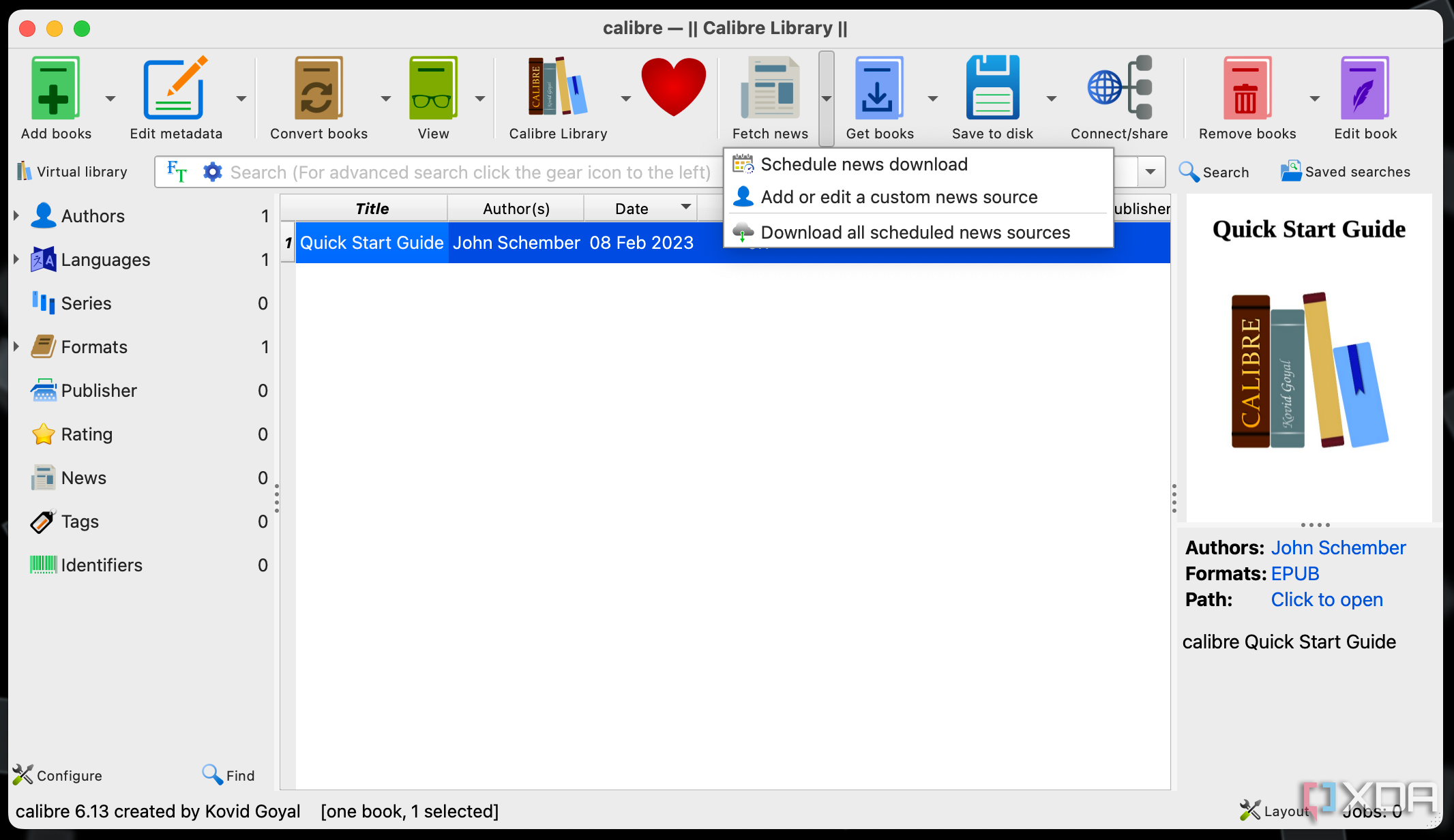Click the Virtual library button

click(x=72, y=172)
